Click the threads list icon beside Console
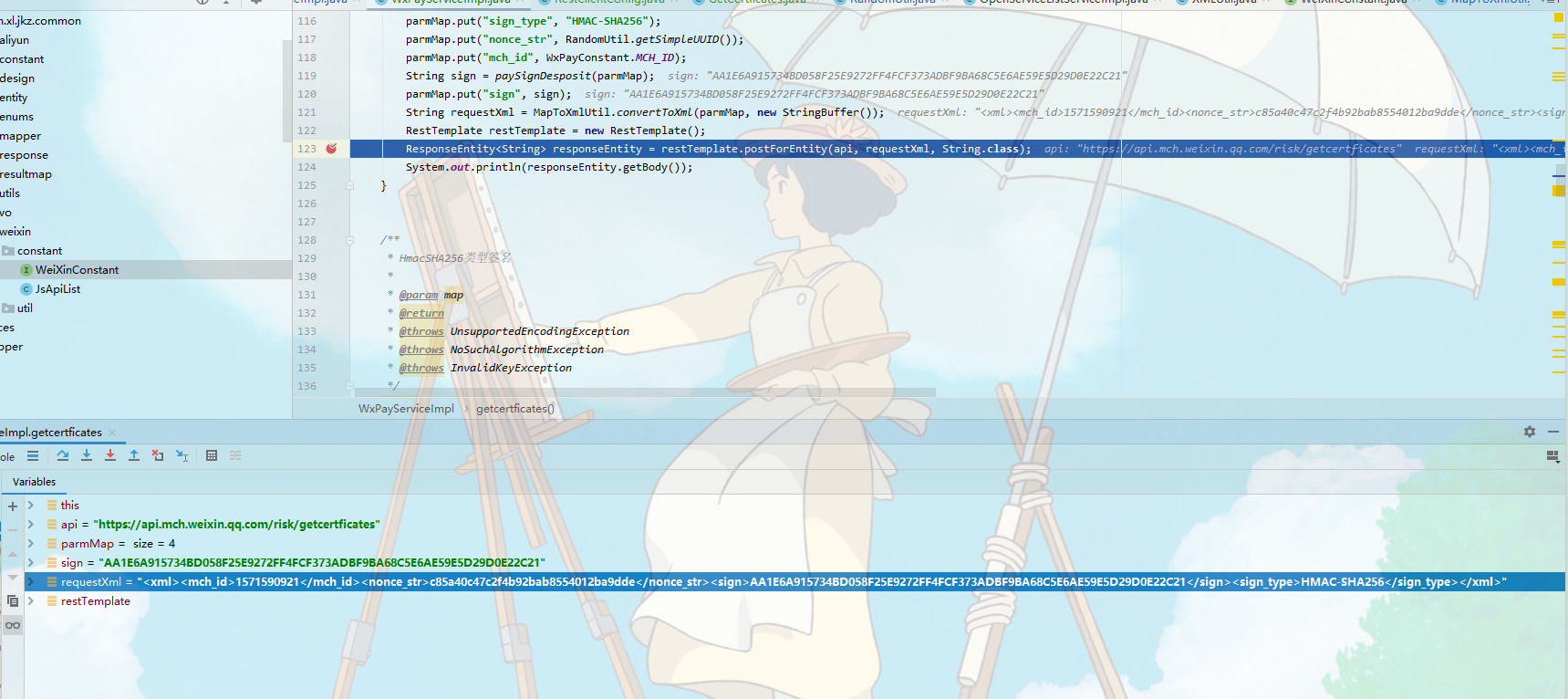Viewport: 1568px width, 699px height. (x=33, y=455)
